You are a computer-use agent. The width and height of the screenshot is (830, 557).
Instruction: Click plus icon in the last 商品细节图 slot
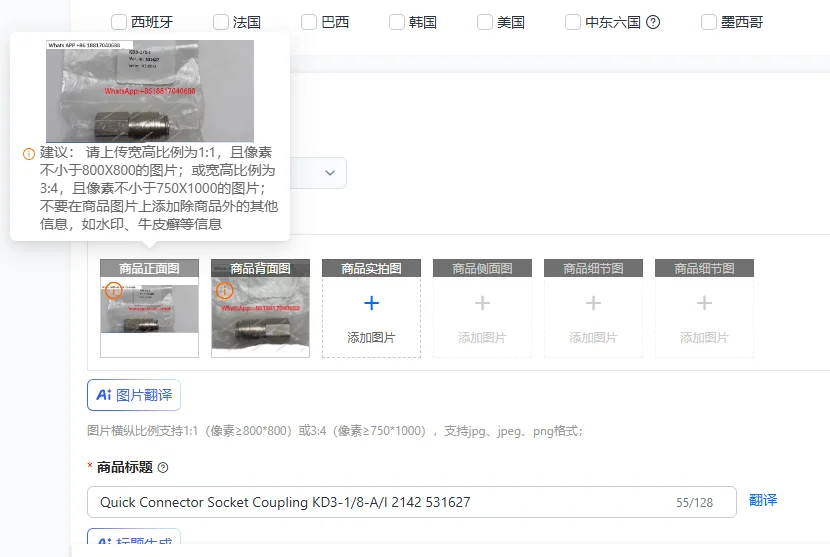pos(704,303)
